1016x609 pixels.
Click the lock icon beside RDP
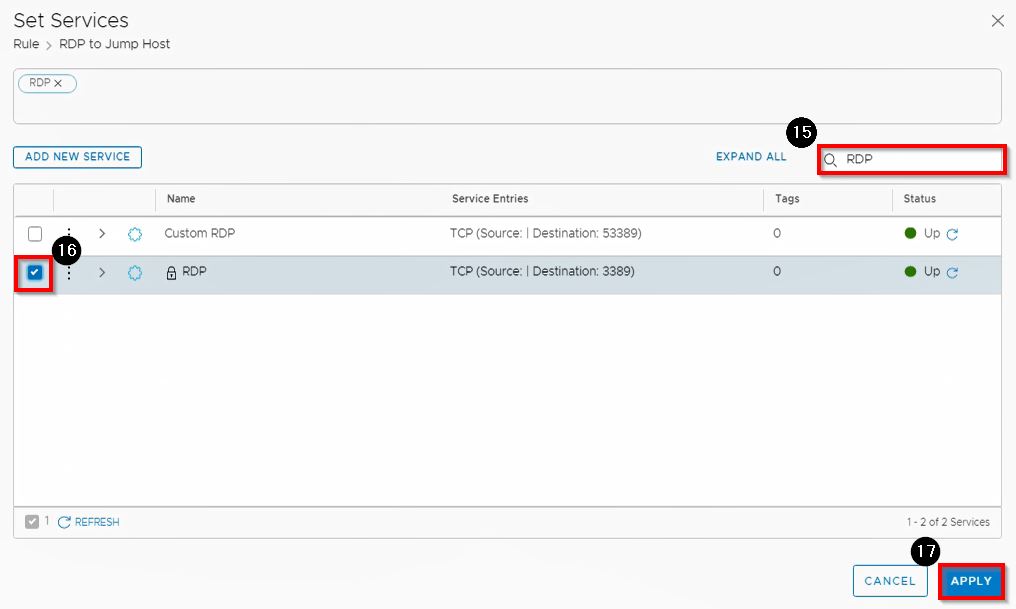point(171,272)
